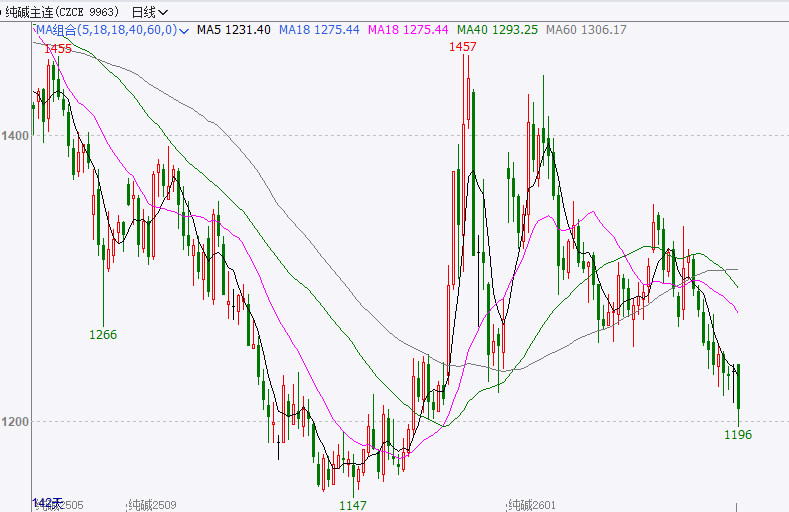The height and width of the screenshot is (512, 789).
Task: Click the blue MA18 1275.44 legend
Action: pyautogui.click(x=318, y=30)
